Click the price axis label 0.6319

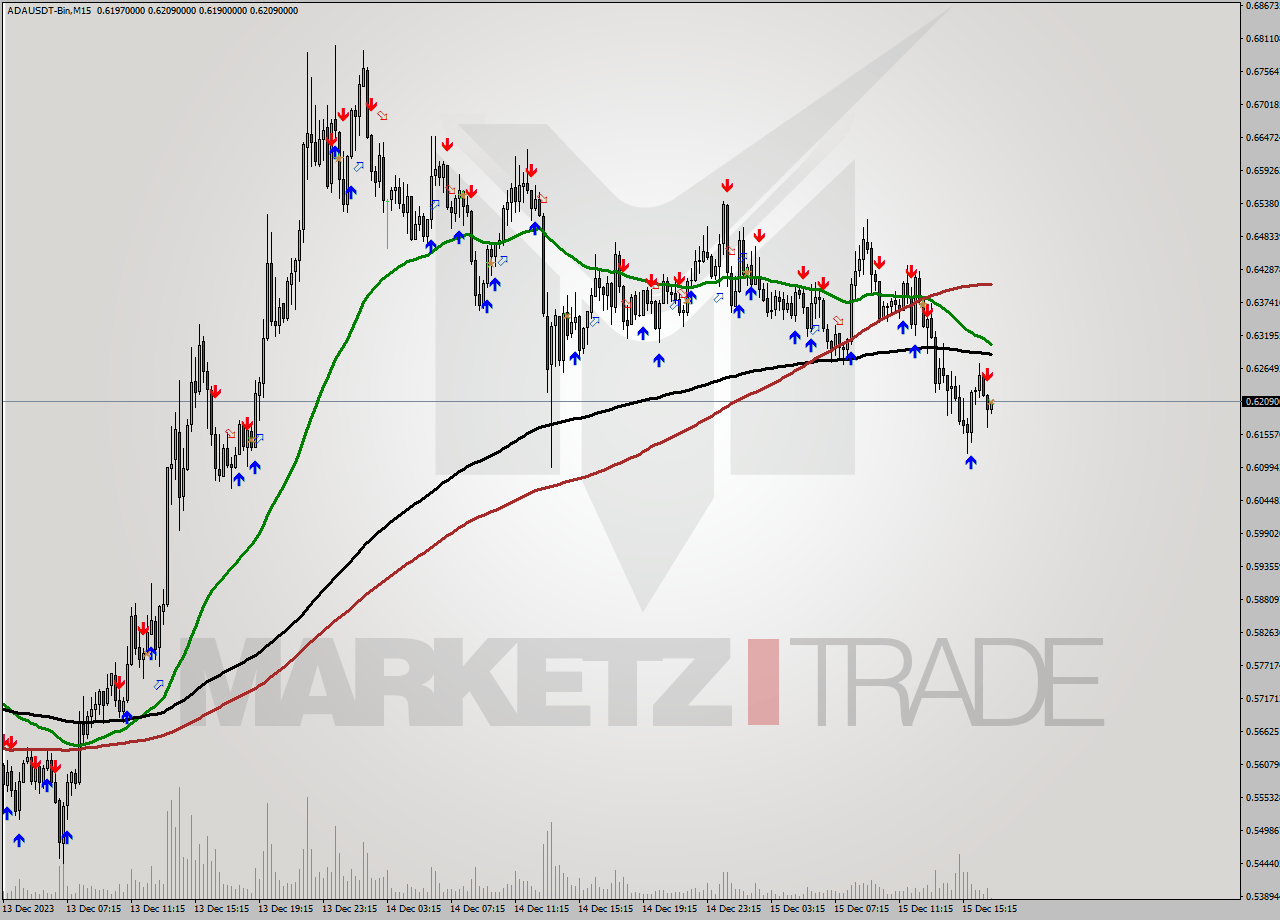[x=1263, y=335]
